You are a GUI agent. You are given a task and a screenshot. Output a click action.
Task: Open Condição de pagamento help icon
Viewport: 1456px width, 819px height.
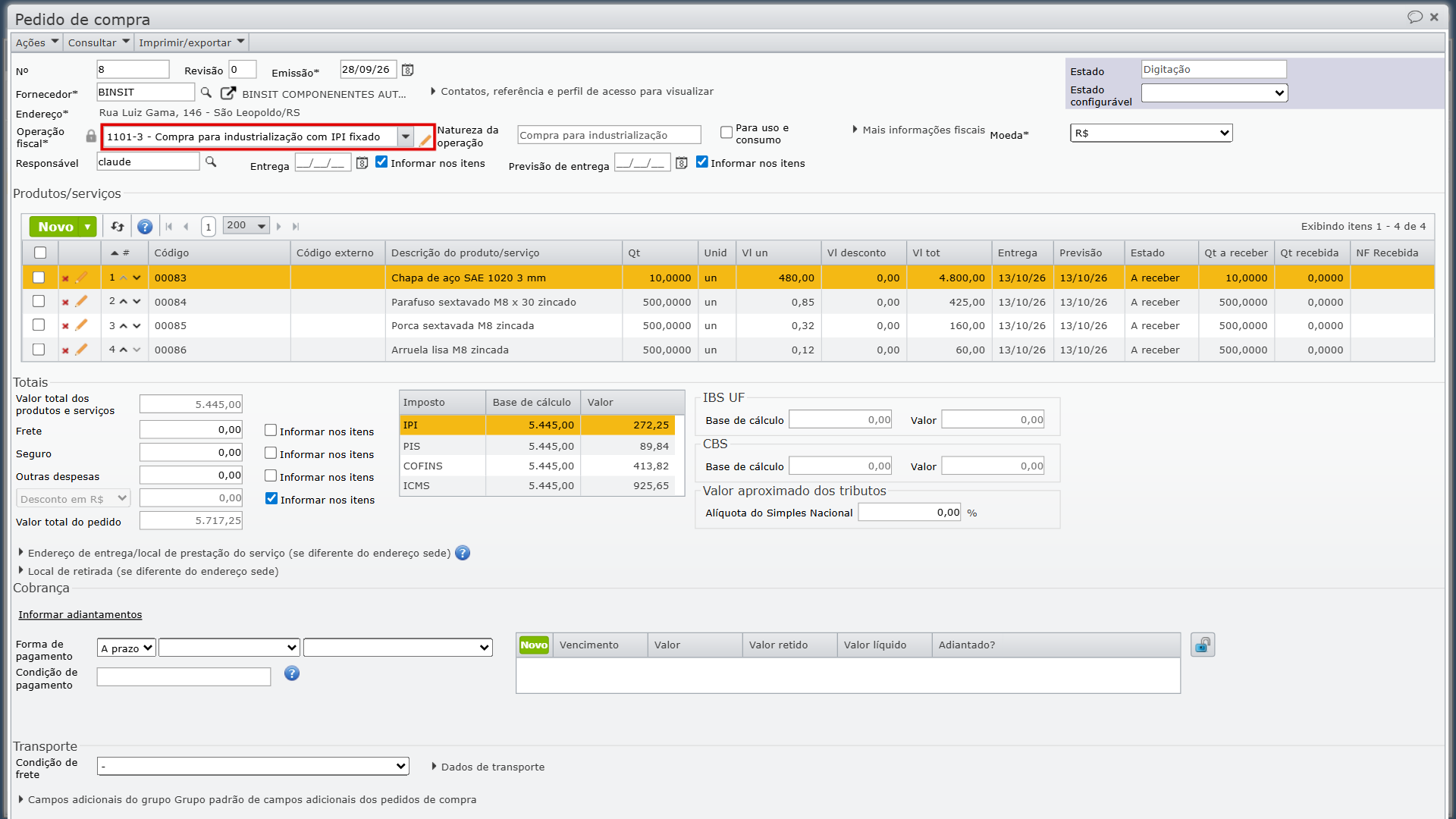[292, 673]
